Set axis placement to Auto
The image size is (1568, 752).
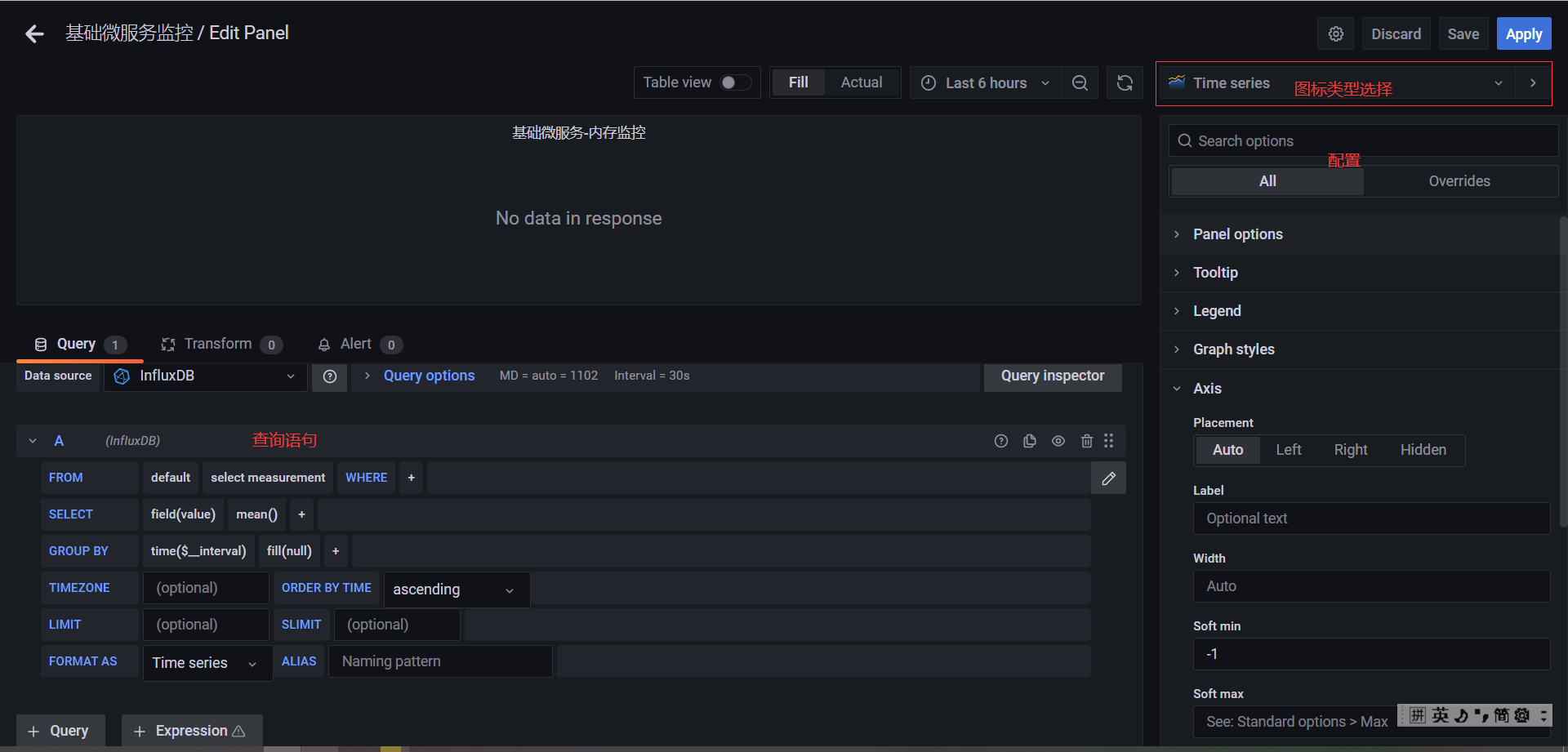[1227, 450]
